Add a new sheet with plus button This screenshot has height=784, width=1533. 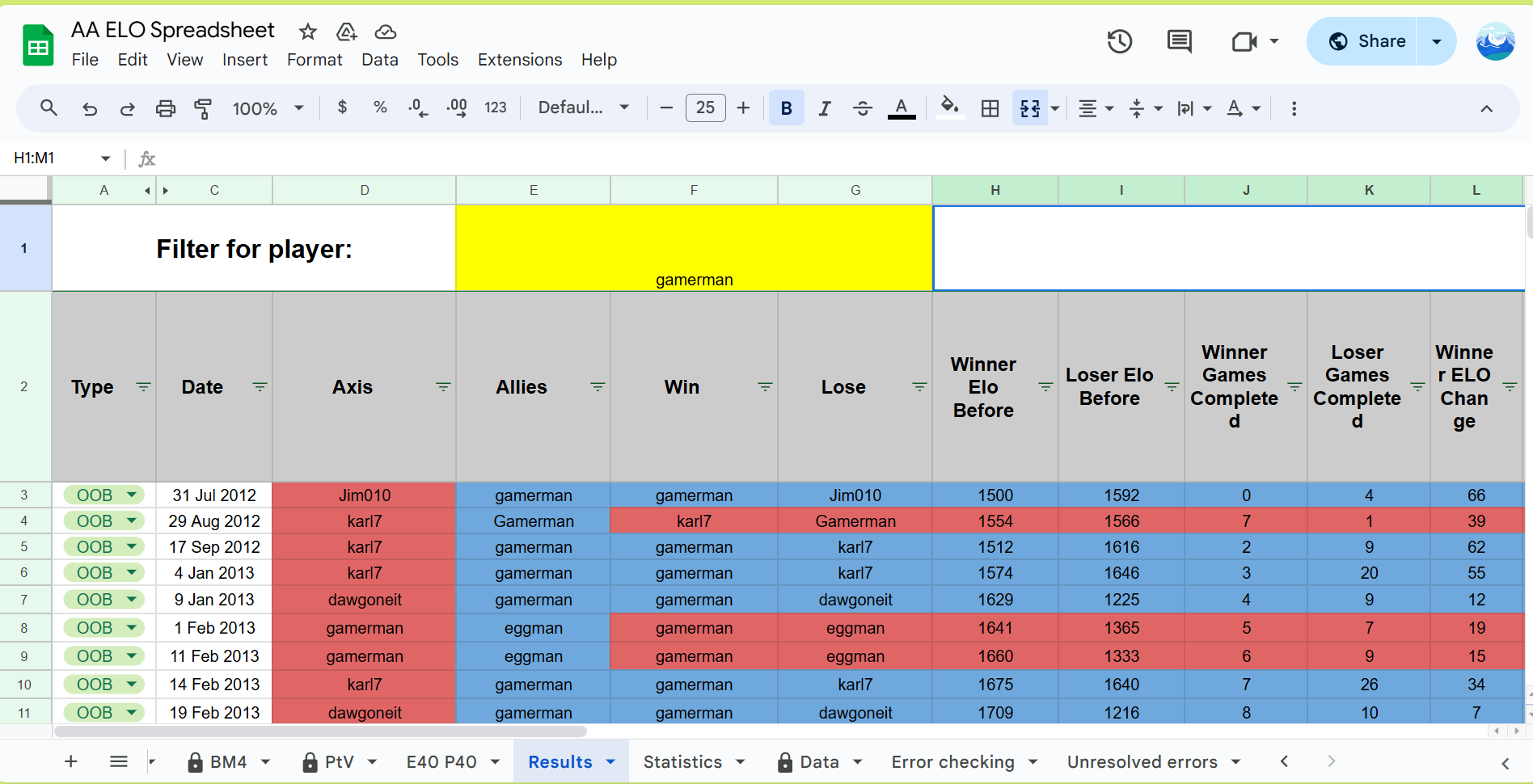[x=71, y=761]
